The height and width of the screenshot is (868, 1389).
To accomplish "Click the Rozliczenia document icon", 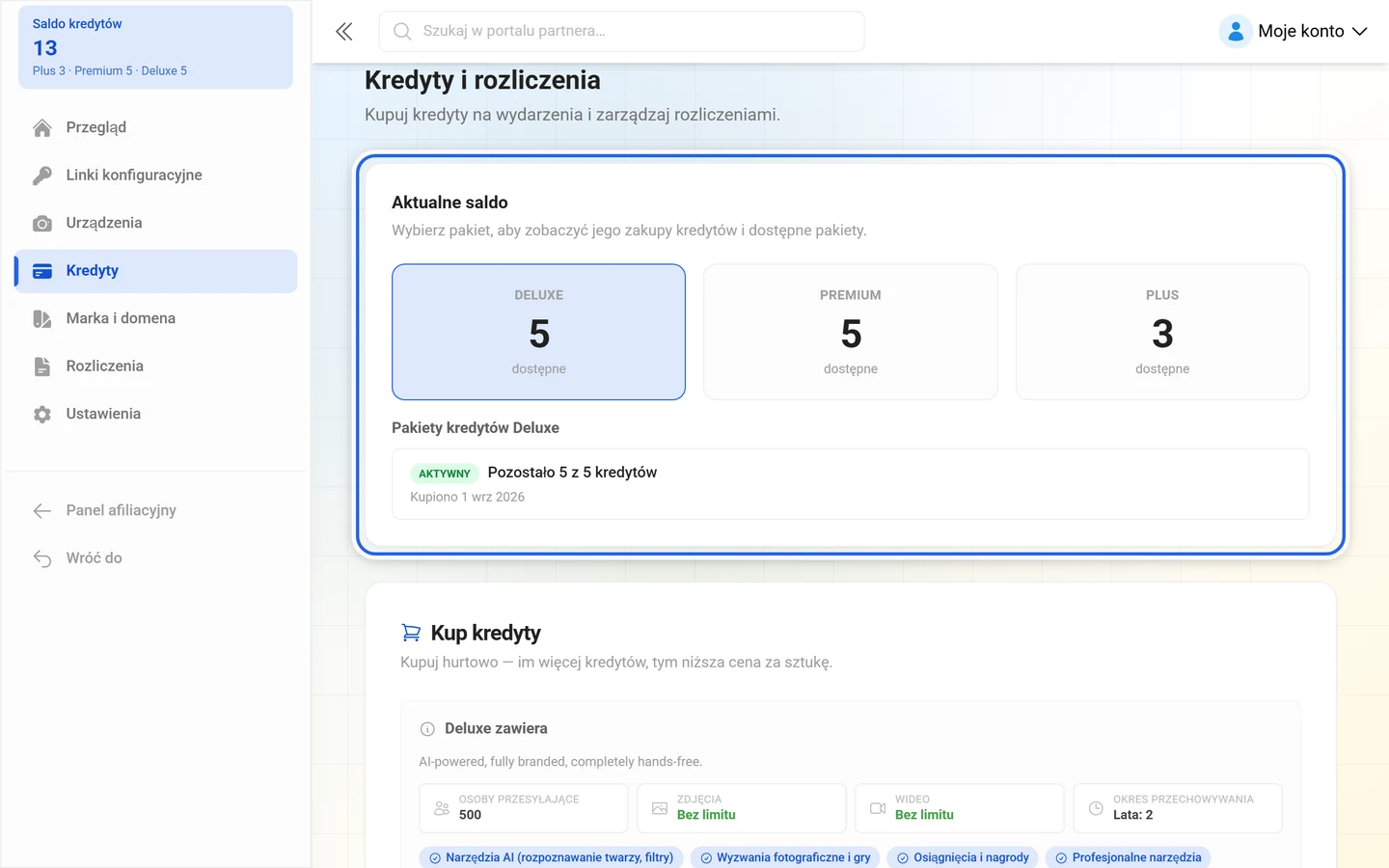I will (42, 366).
